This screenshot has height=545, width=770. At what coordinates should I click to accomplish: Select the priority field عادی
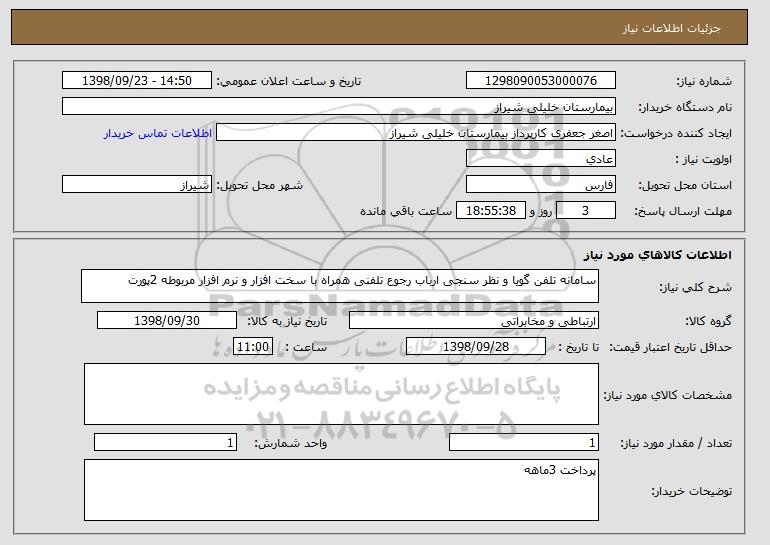click(x=541, y=159)
